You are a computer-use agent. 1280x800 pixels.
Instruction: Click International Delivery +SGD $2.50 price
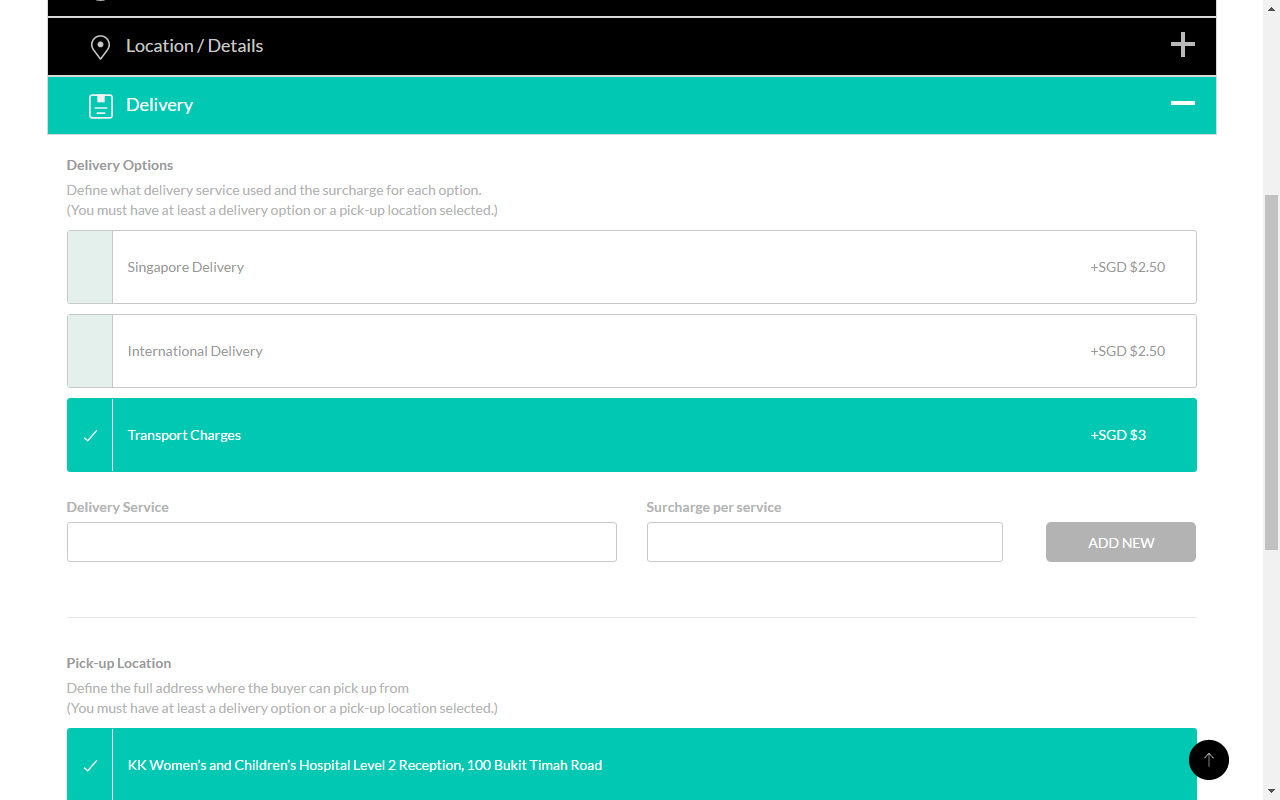(x=1128, y=351)
